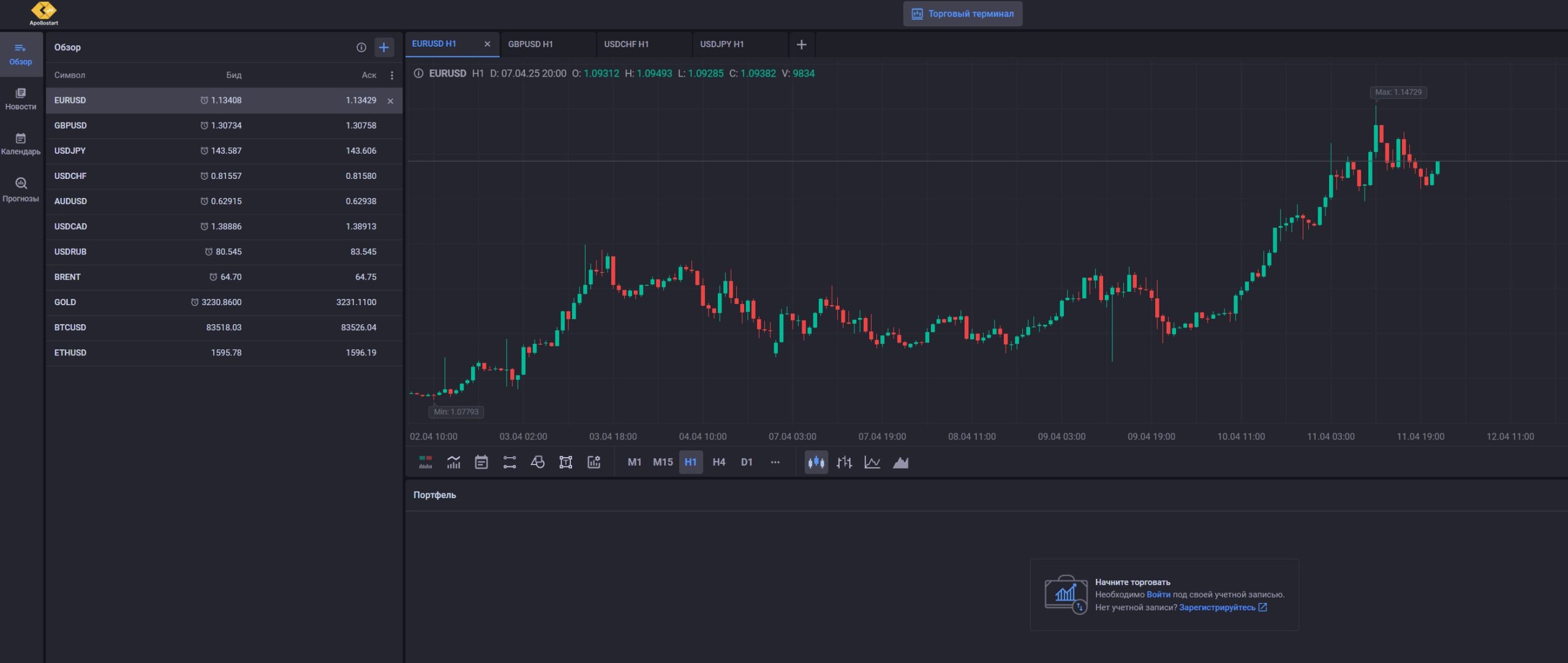Click the Торговый терминал button
1568x663 pixels.
[x=962, y=13]
